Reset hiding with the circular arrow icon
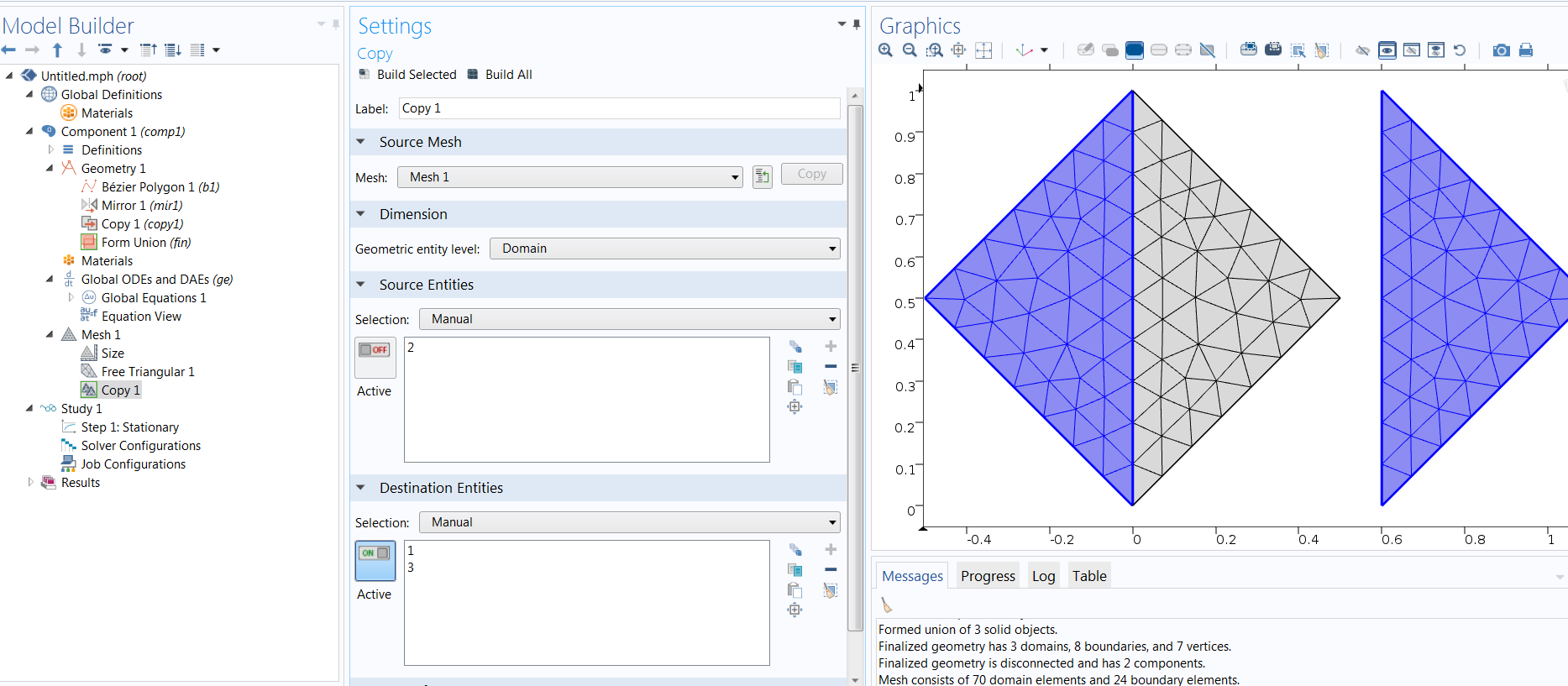 click(1460, 50)
